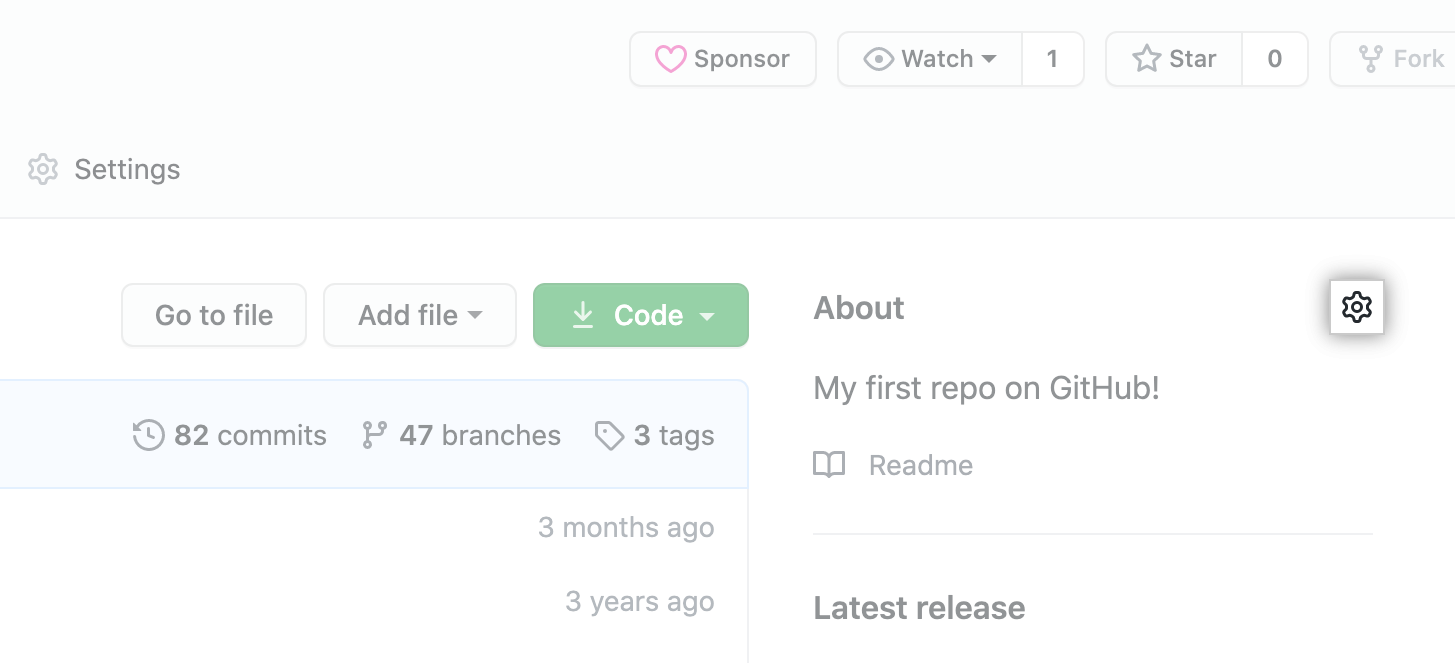1455x663 pixels.
Task: Click the tag icon beside 3 tags
Action: pyautogui.click(x=609, y=435)
